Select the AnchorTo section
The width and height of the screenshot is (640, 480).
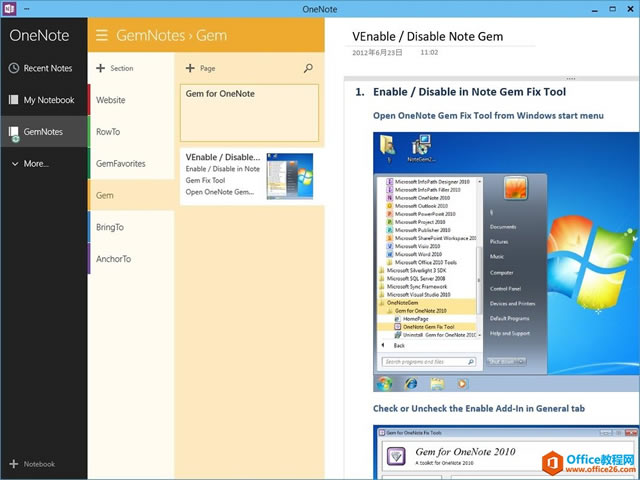pyautogui.click(x=131, y=259)
